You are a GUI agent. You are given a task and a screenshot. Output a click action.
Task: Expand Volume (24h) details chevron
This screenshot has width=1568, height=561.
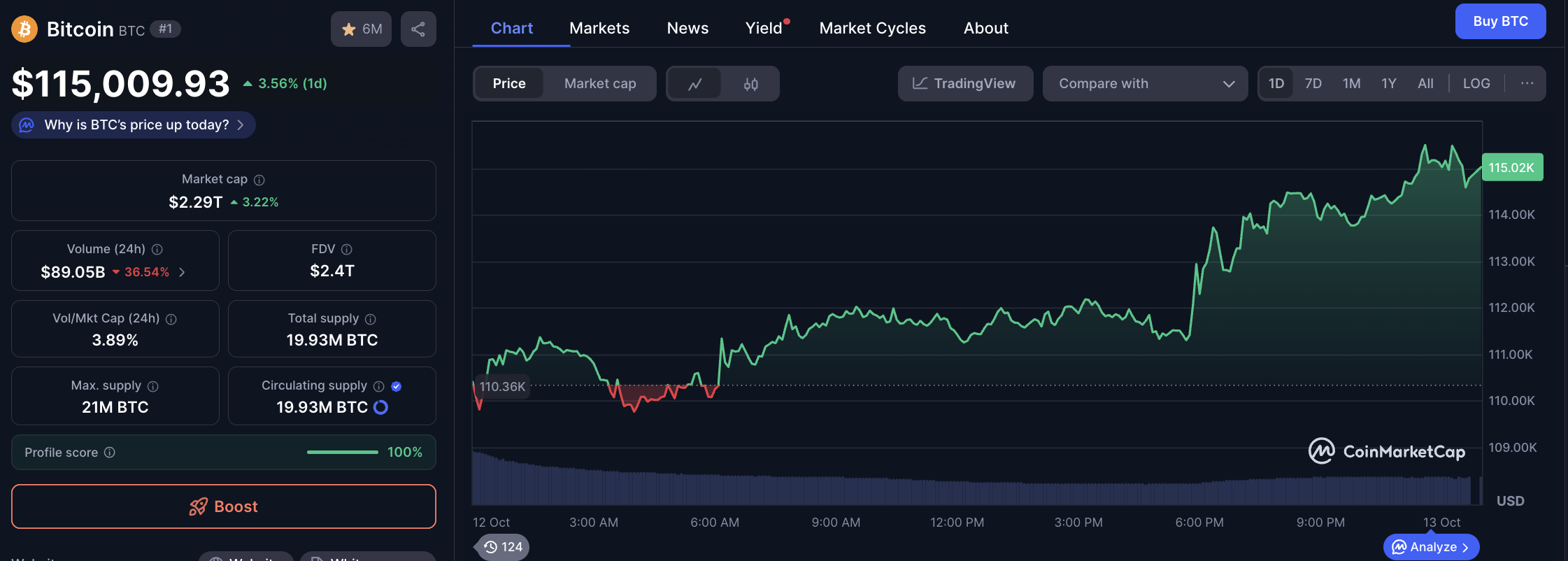[182, 272]
